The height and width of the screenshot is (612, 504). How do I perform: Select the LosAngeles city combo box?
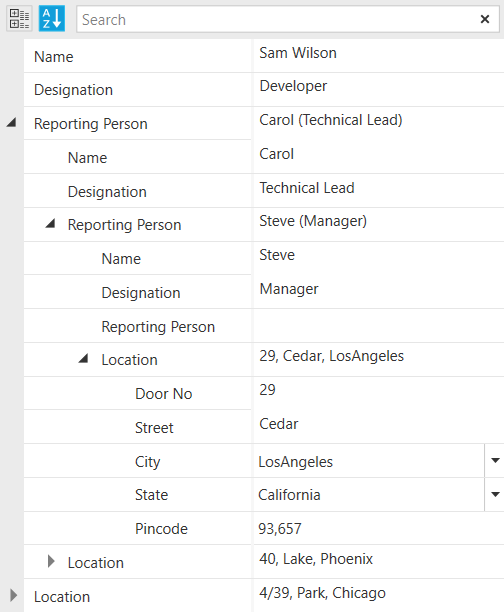(x=369, y=461)
